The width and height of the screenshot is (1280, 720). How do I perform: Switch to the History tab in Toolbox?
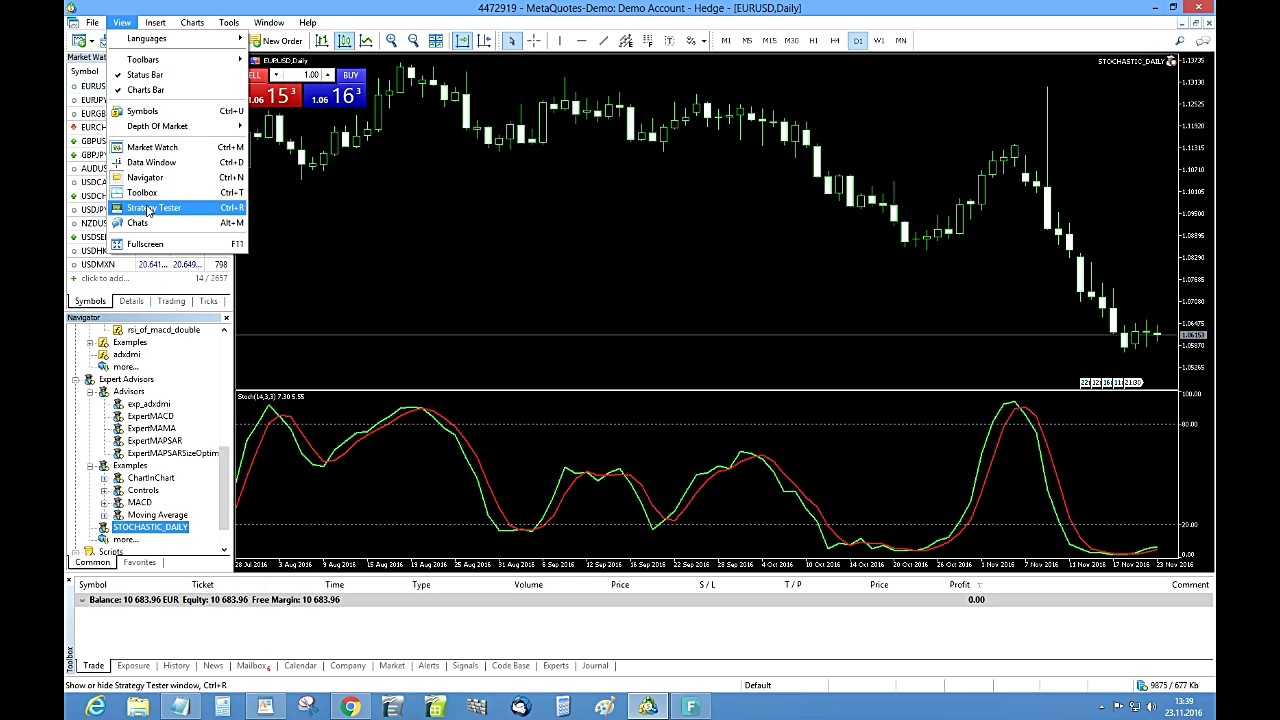point(176,666)
